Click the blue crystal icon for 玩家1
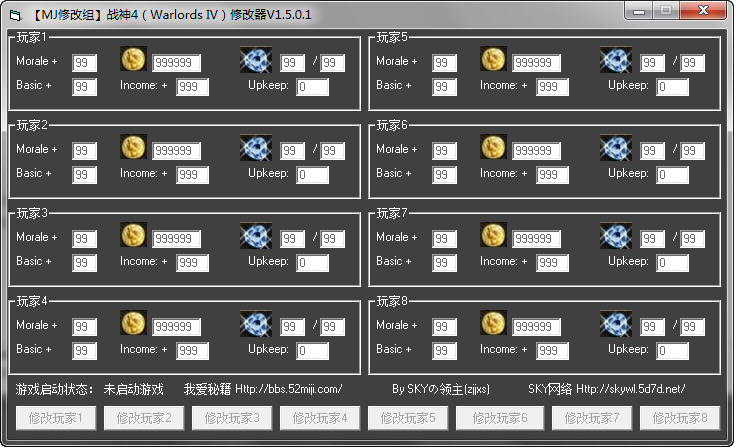This screenshot has width=734, height=447. click(256, 60)
